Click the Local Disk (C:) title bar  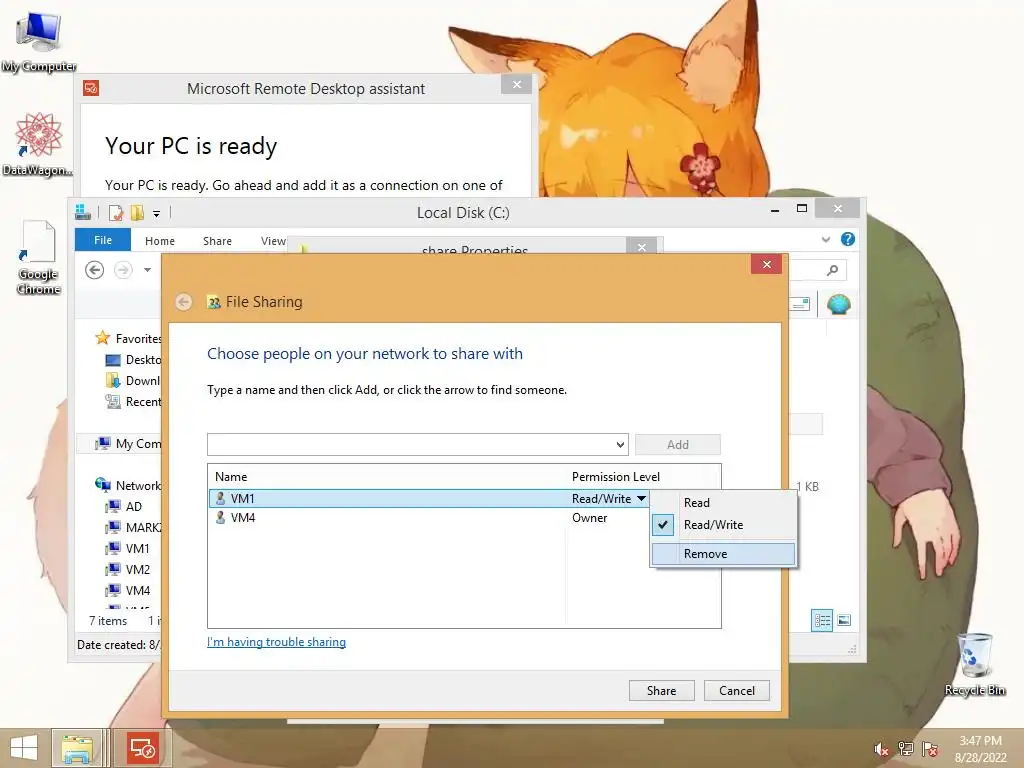[463, 213]
